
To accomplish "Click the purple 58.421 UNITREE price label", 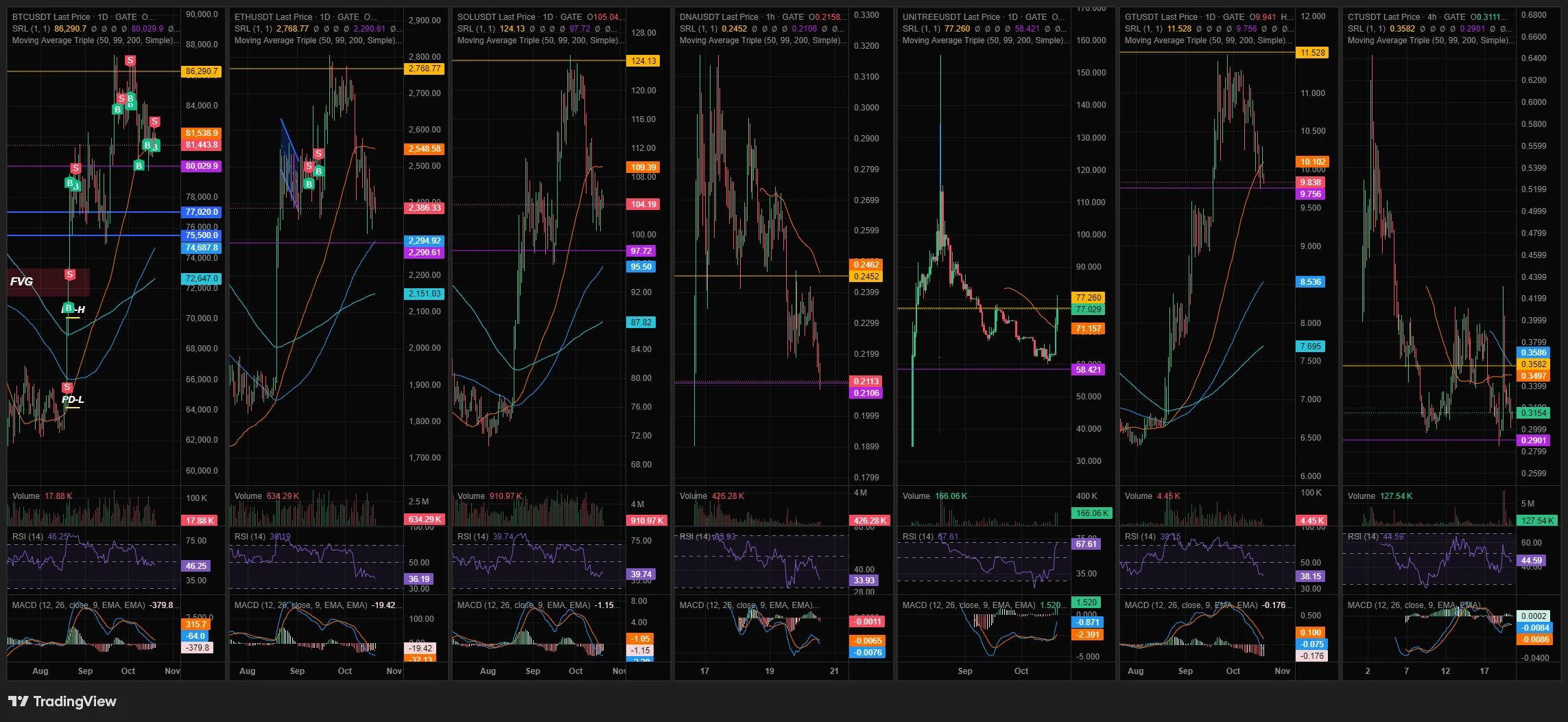I will [x=1089, y=370].
